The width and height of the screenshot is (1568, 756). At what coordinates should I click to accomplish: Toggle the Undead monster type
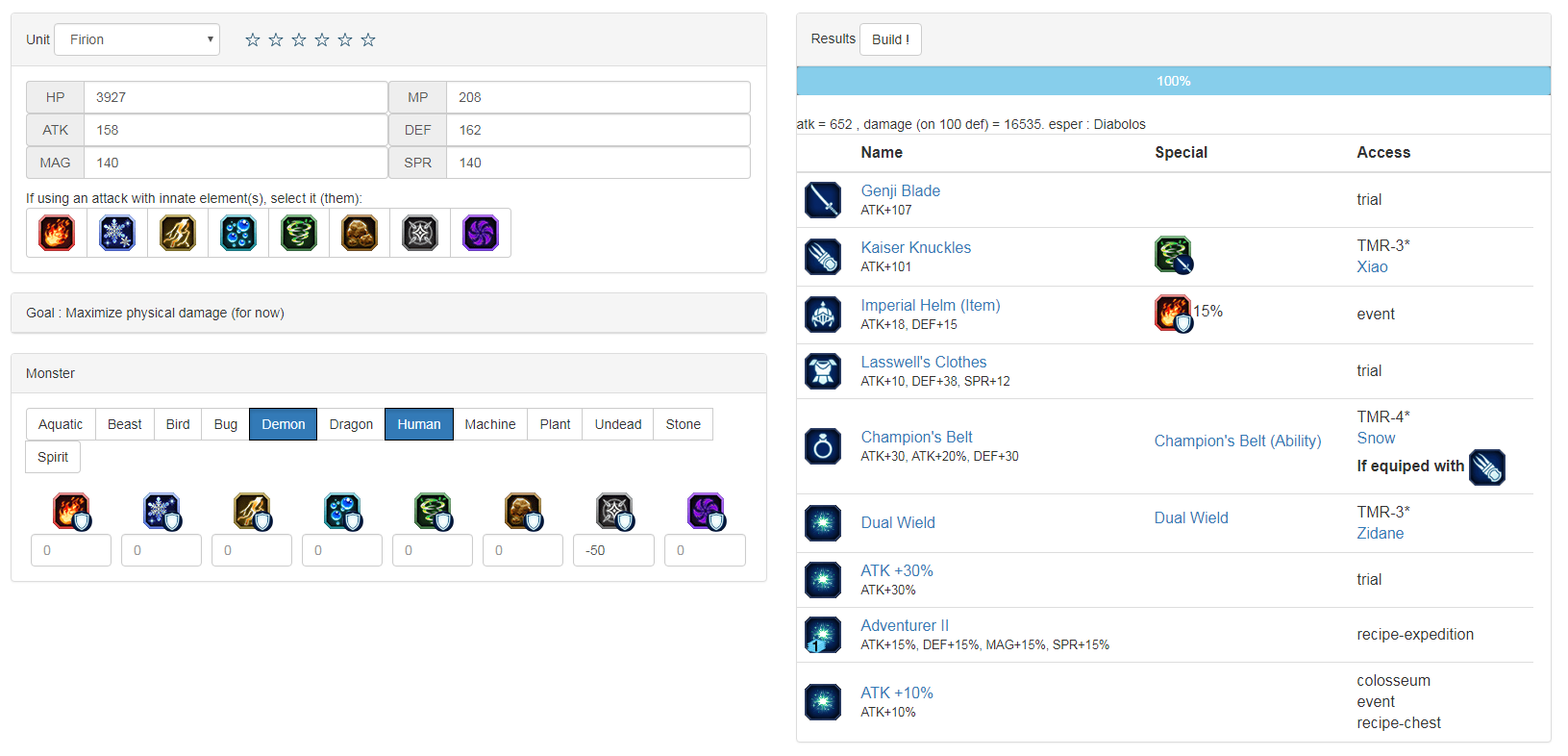click(618, 424)
